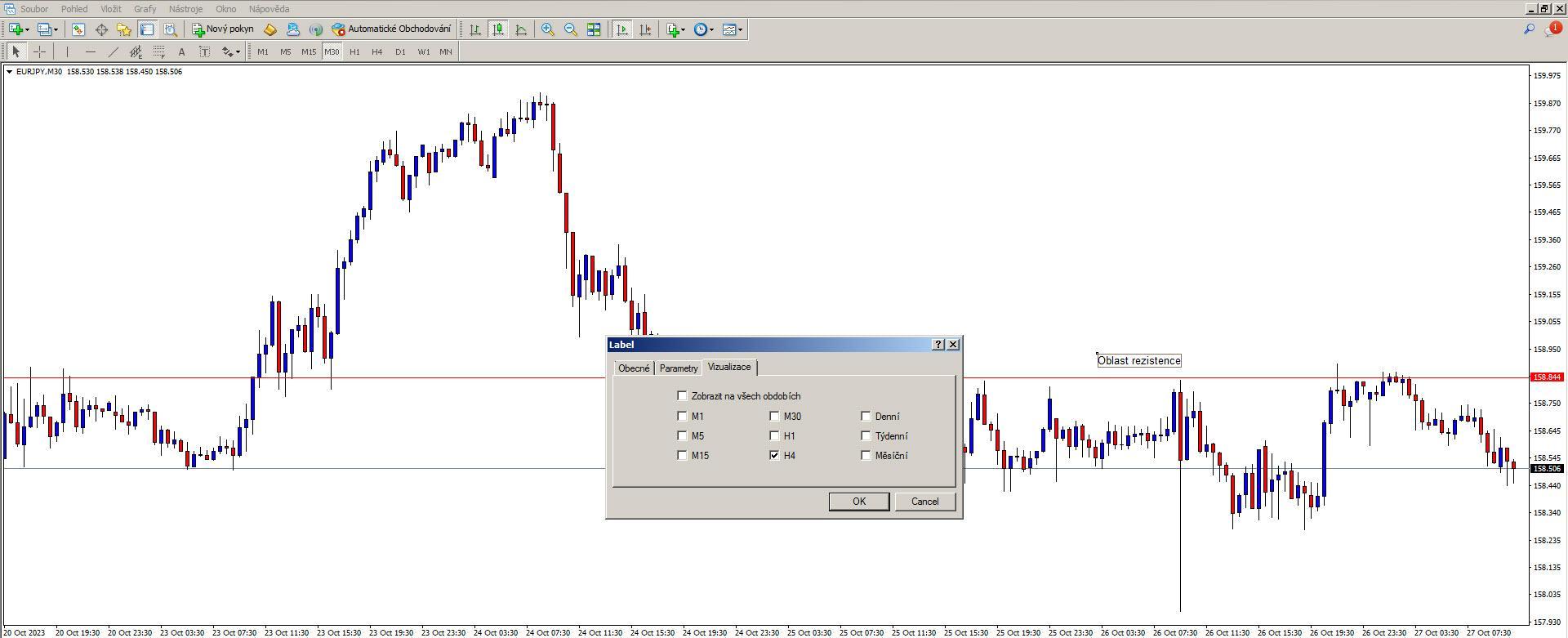Image resolution: width=1568 pixels, height=638 pixels.
Task: Open the Grafy menu
Action: click(x=145, y=9)
